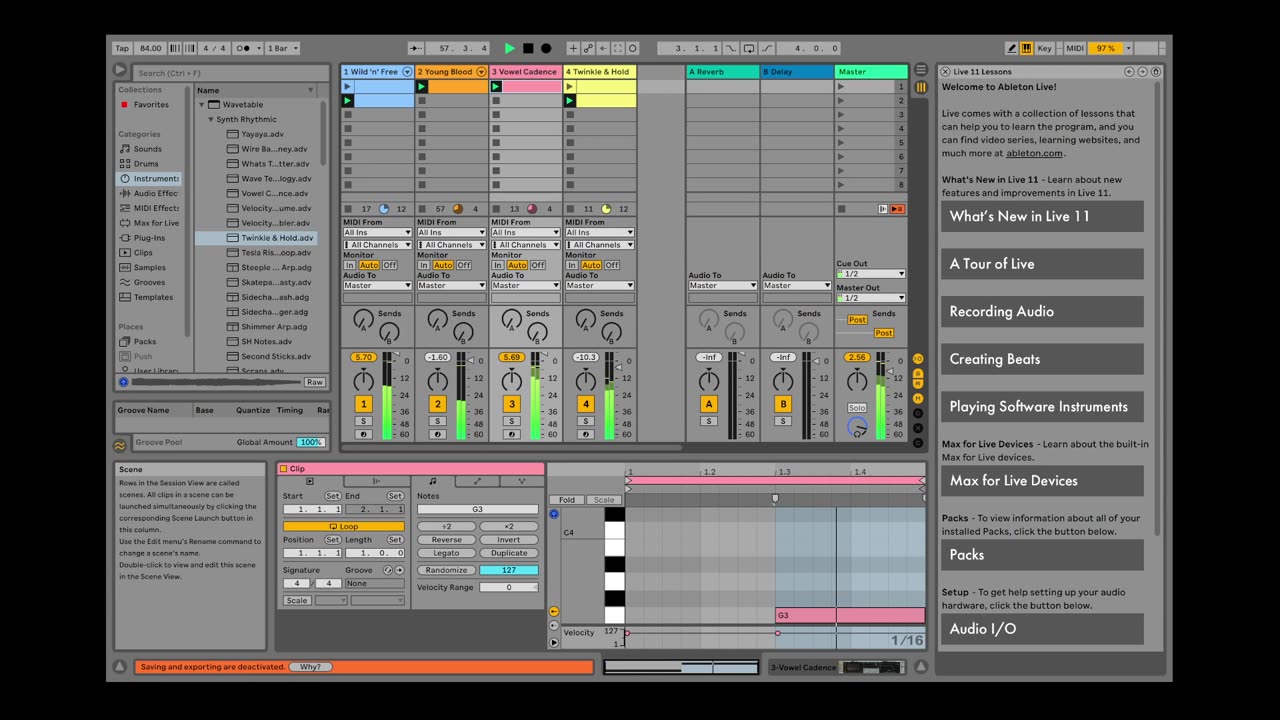Switch to the clip Notes tab
Image resolution: width=1280 pixels, height=720 pixels.
[432, 481]
